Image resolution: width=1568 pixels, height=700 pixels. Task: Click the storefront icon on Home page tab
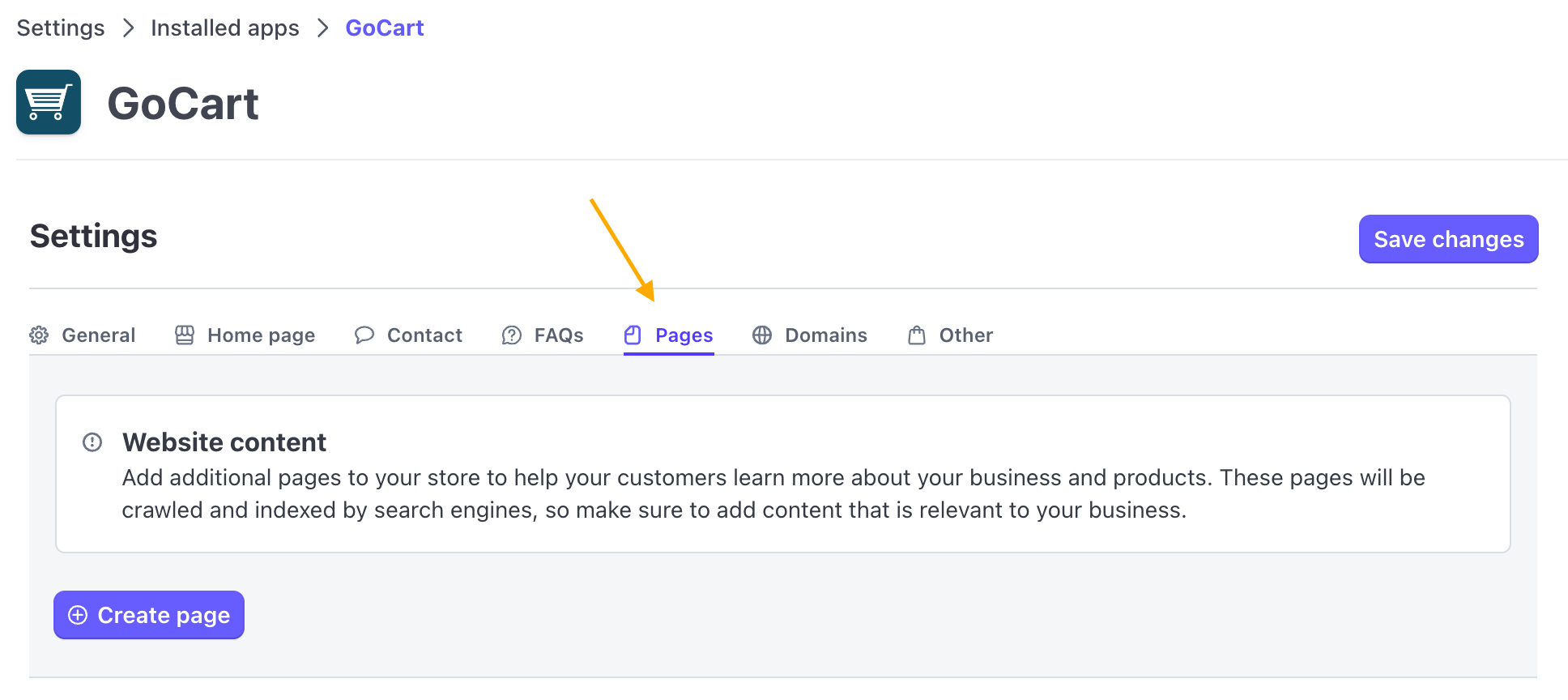(184, 335)
